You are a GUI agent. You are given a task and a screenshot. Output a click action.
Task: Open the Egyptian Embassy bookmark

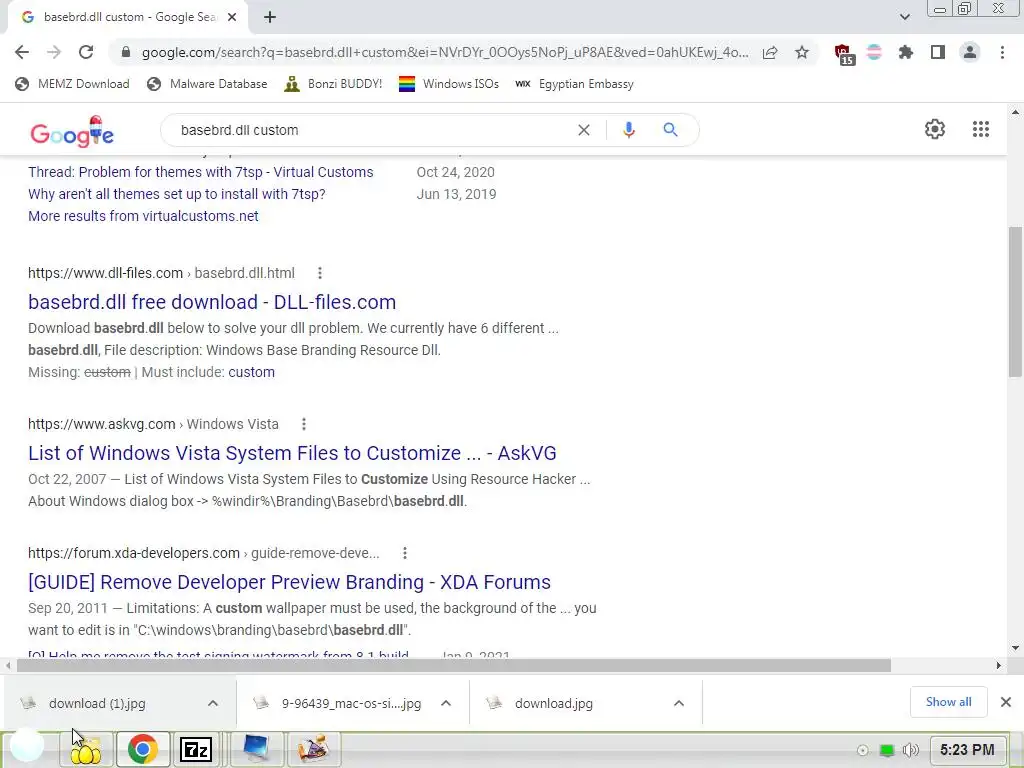pyautogui.click(x=574, y=84)
